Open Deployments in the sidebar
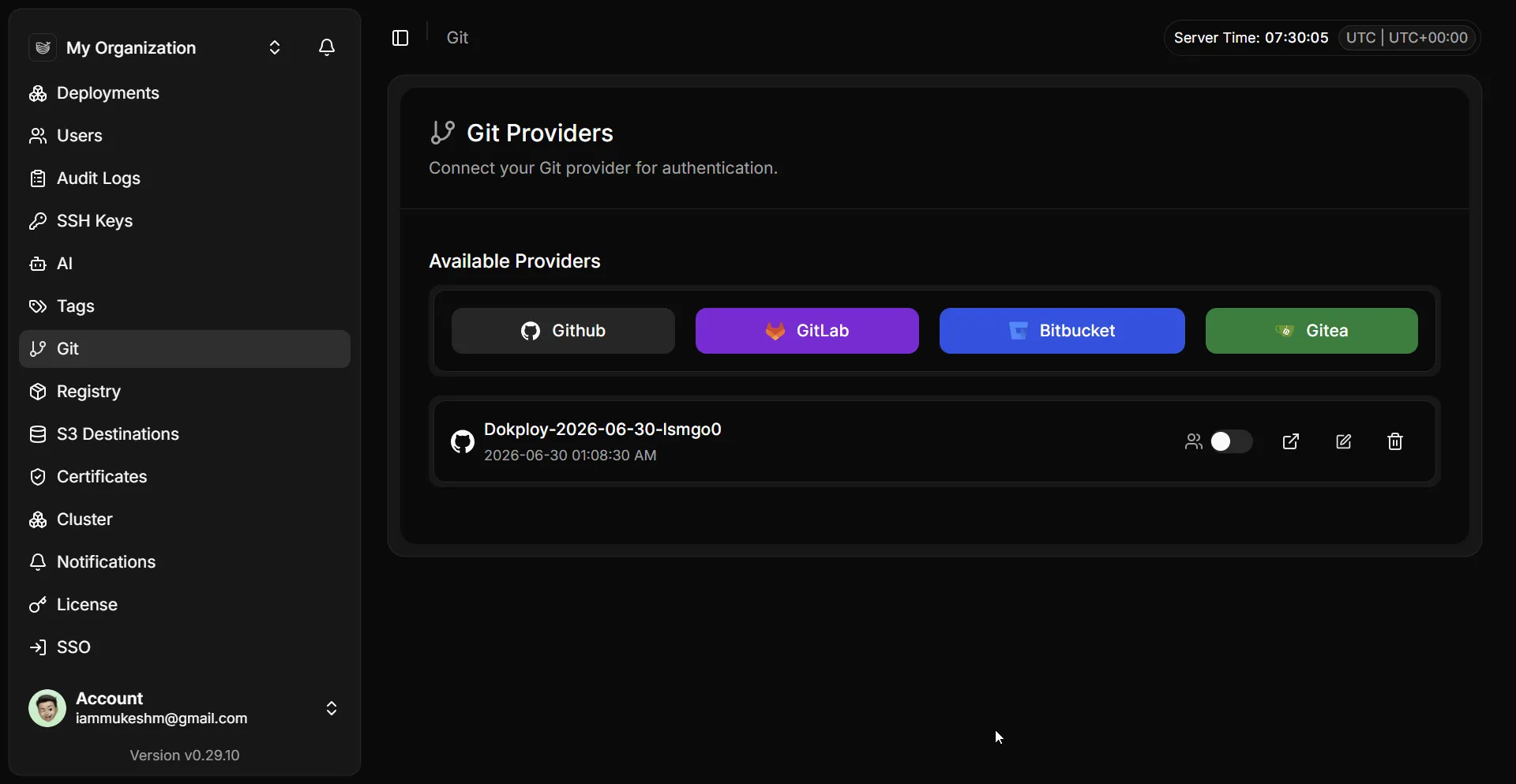The width and height of the screenshot is (1516, 784). pos(185,93)
